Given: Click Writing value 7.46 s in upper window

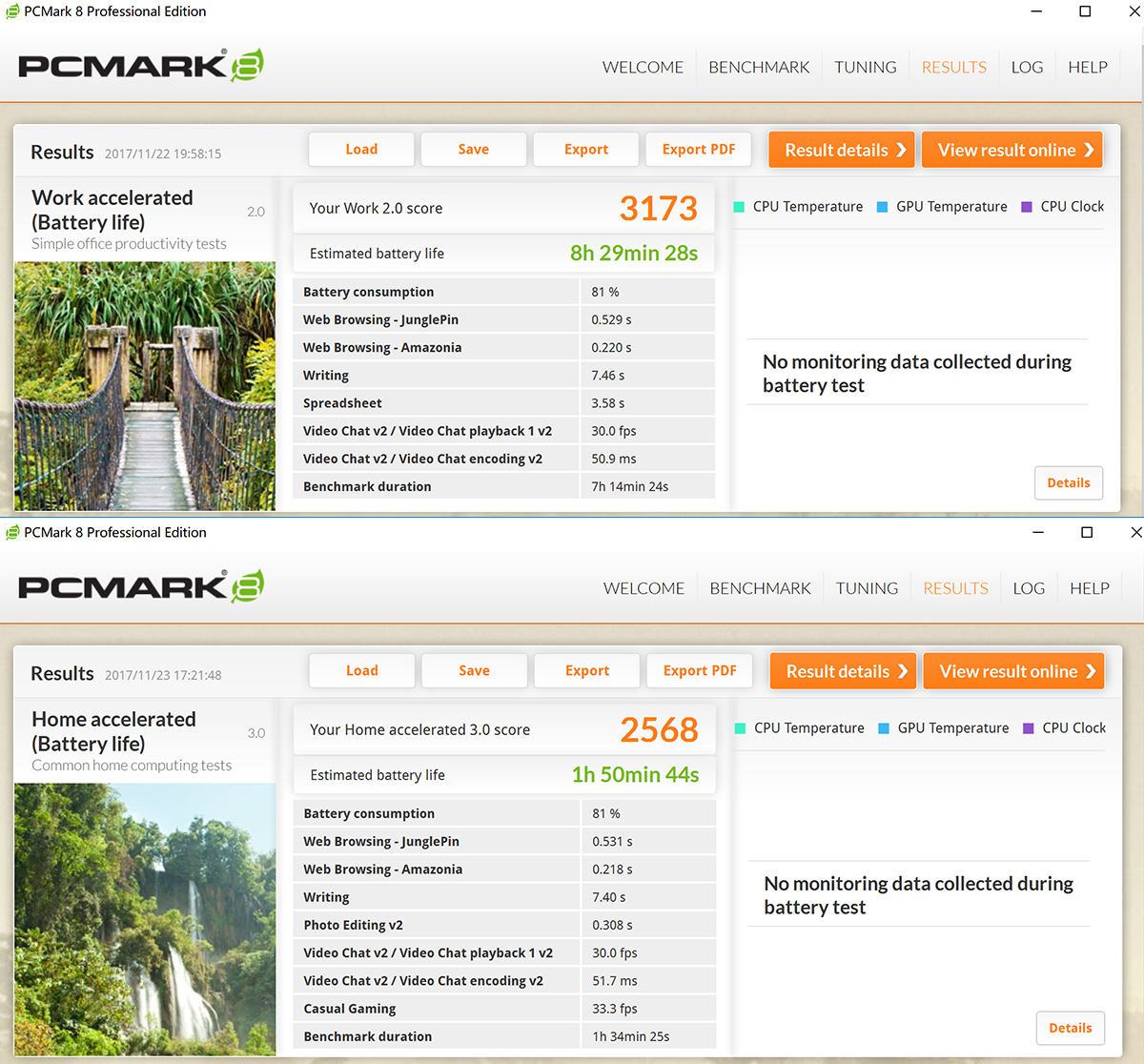Looking at the screenshot, I should [608, 376].
